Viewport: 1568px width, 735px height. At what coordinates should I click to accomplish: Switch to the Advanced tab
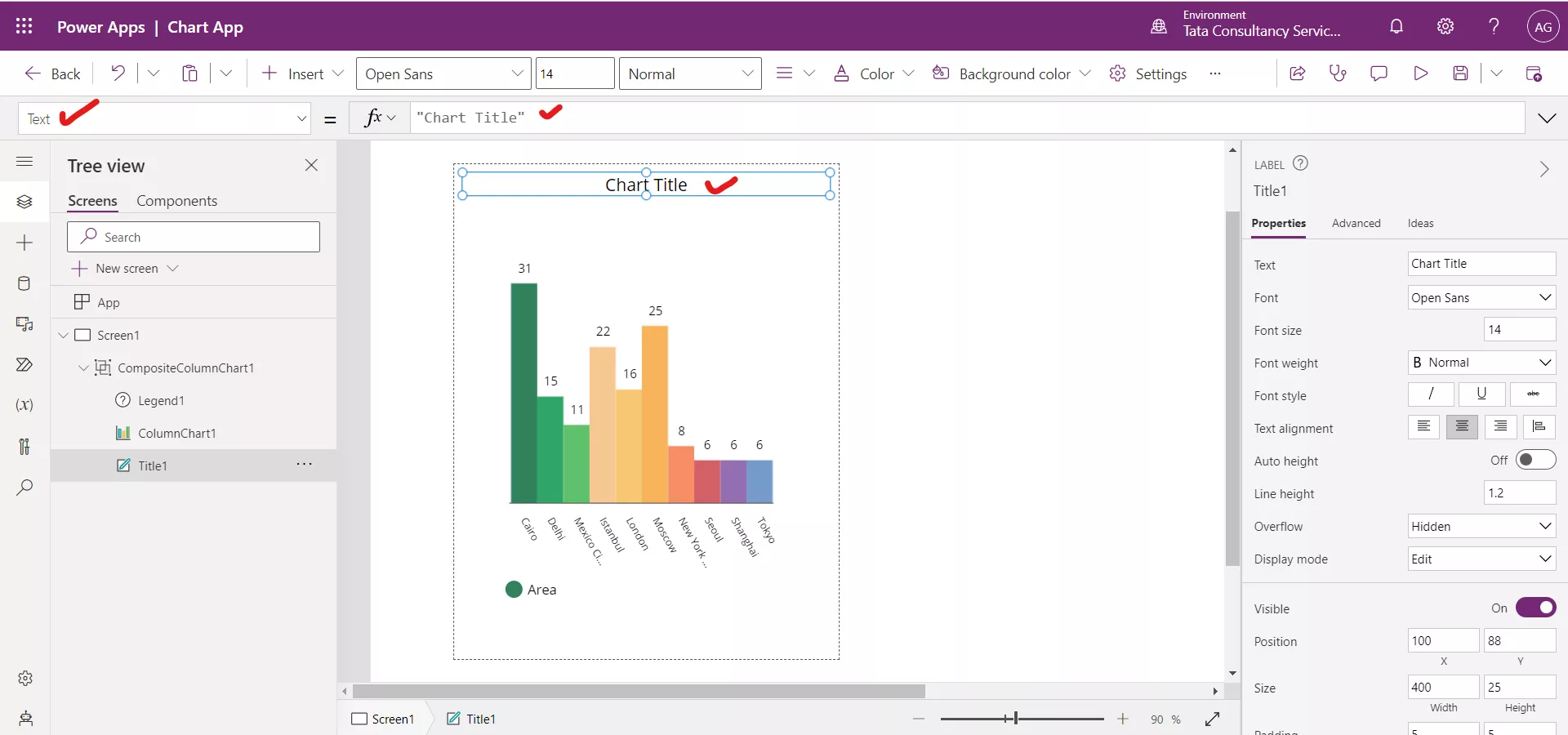tap(1356, 223)
